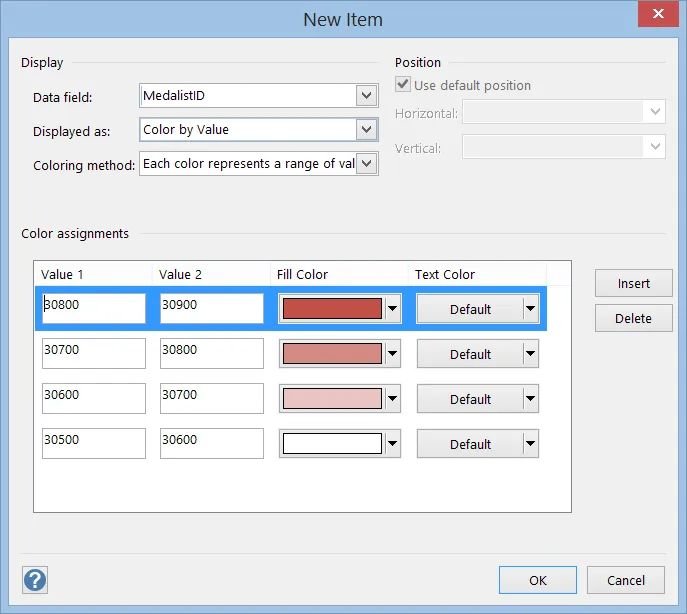This screenshot has width=687, height=614.
Task: Open text color arrow in 30800 row
Action: coord(531,309)
